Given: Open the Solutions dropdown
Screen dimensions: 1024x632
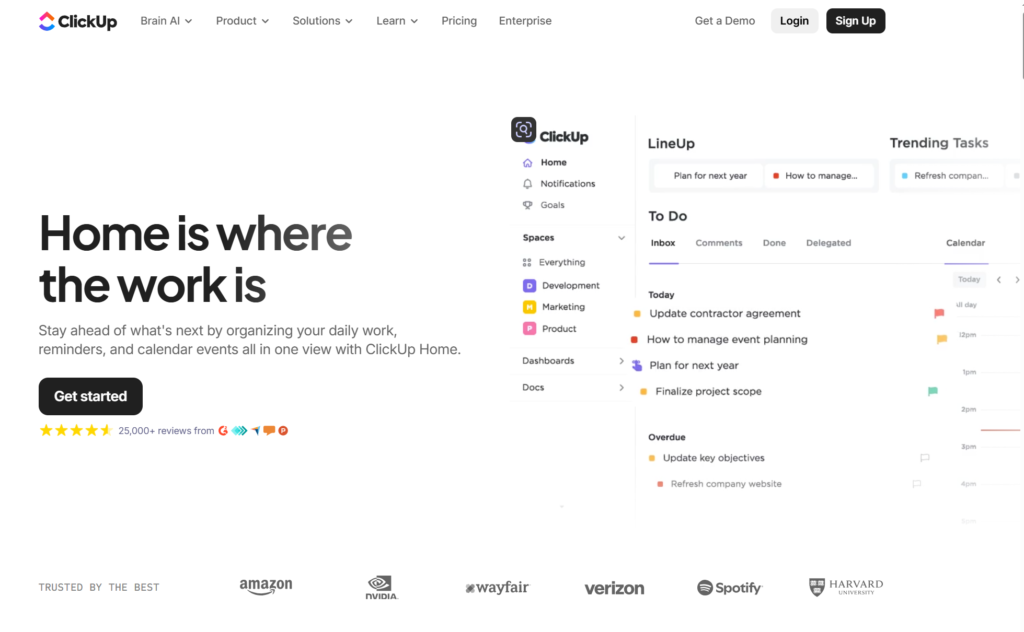Looking at the screenshot, I should (323, 21).
